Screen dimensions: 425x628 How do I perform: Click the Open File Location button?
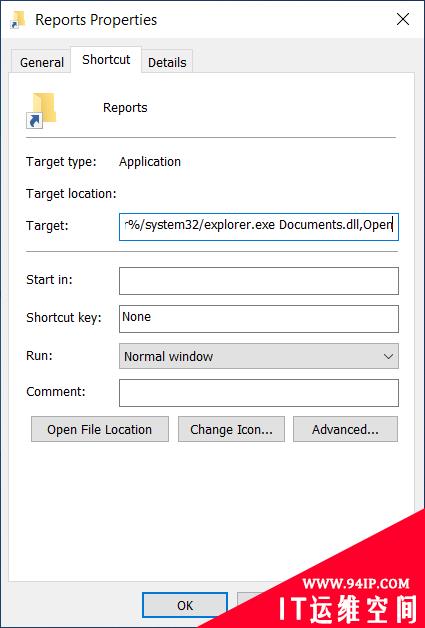100,429
